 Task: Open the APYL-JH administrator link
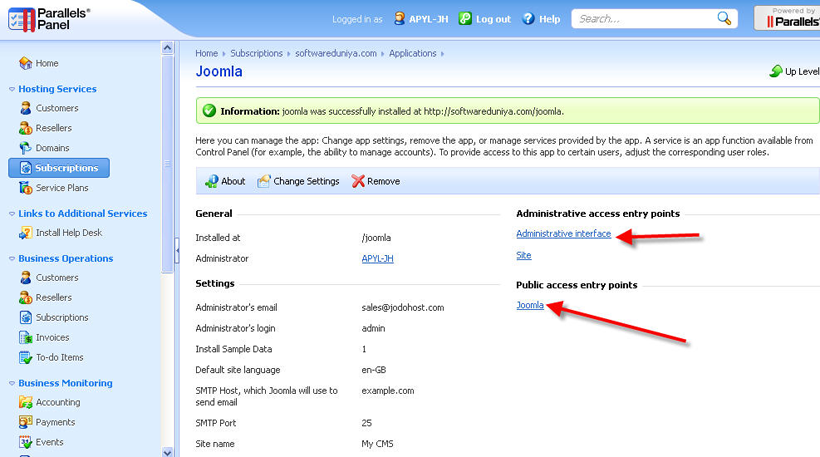(377, 258)
